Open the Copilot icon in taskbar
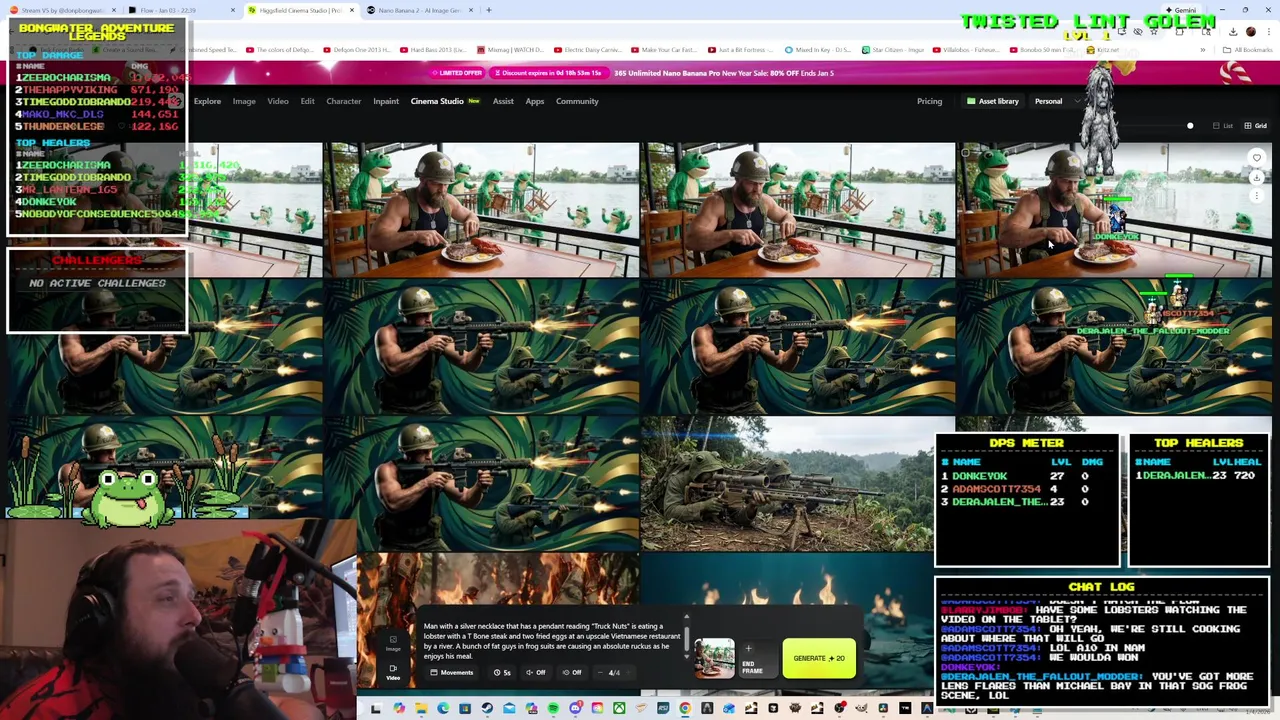 (x=399, y=709)
